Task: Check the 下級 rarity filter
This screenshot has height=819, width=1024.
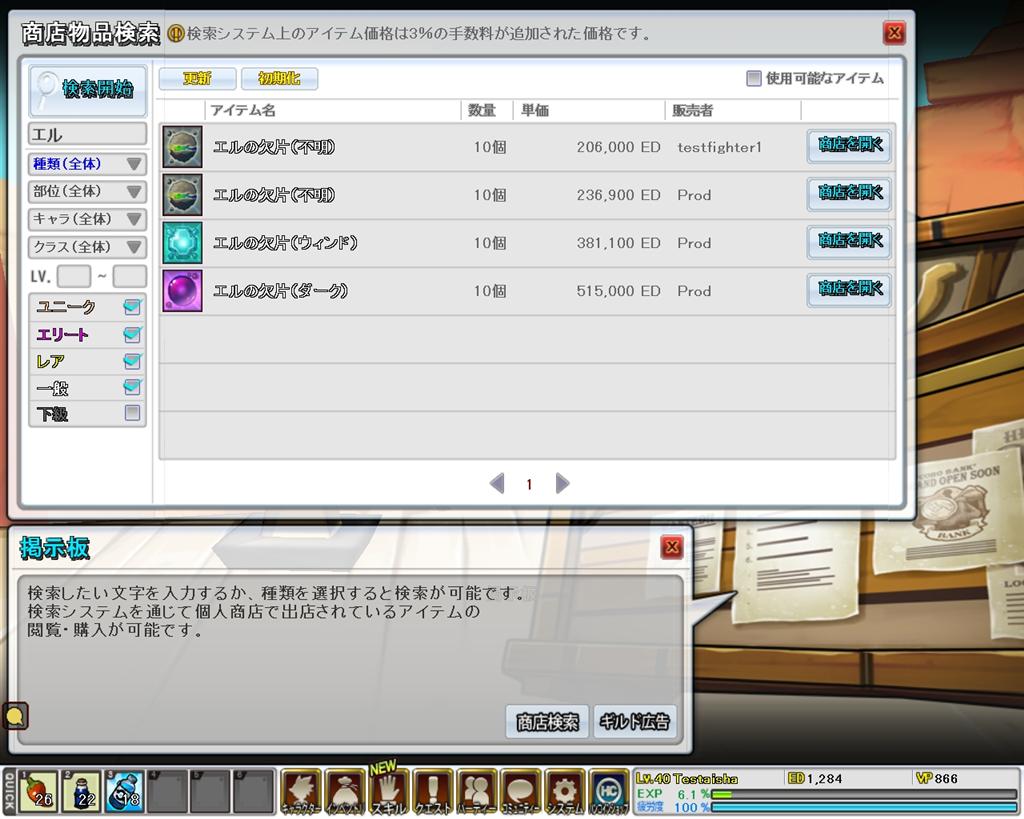Action: pos(132,413)
